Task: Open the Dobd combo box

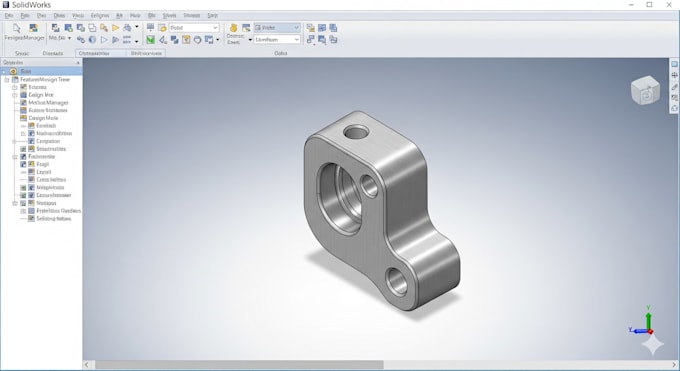Action: [x=194, y=28]
